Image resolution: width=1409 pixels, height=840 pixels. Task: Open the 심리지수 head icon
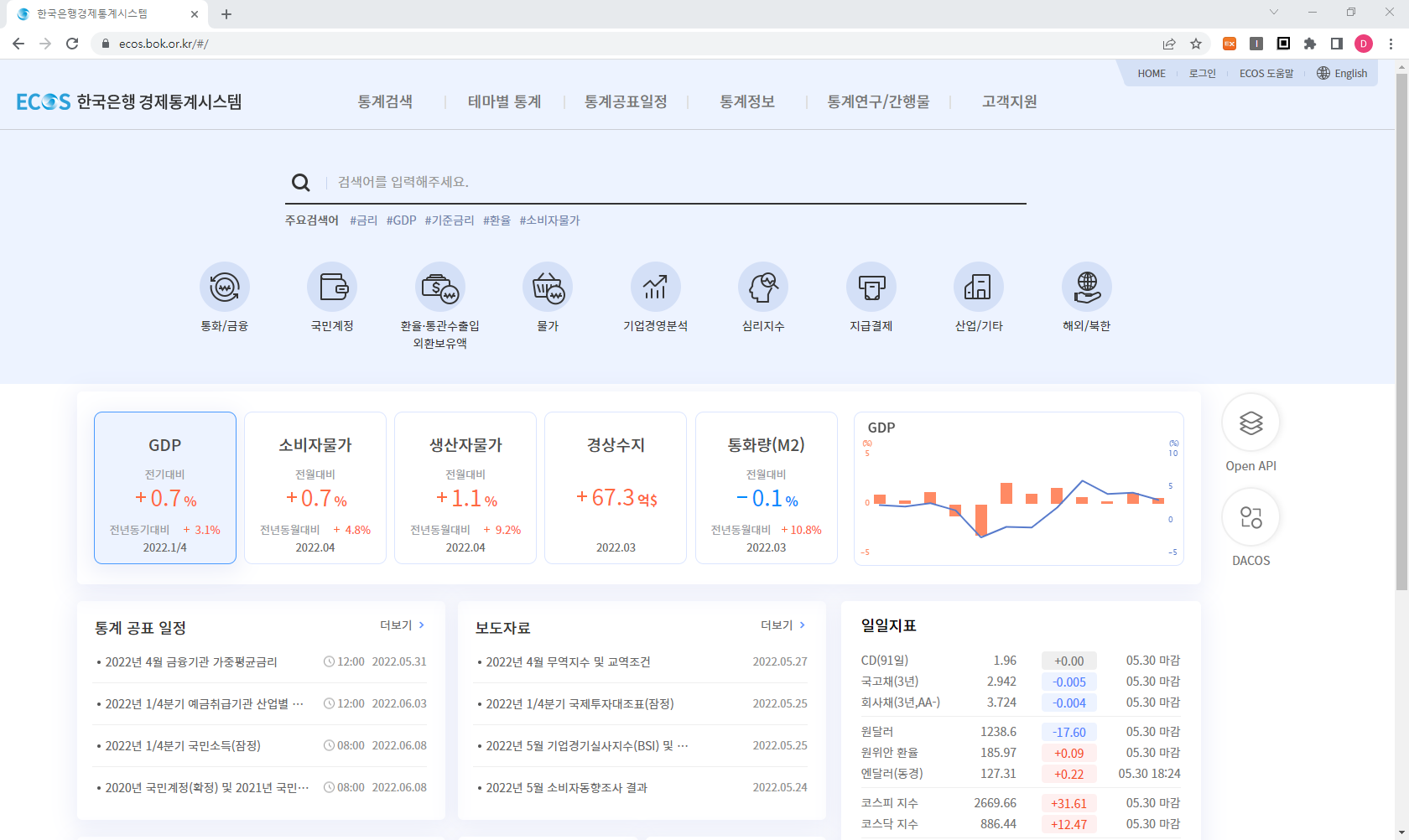tap(763, 288)
